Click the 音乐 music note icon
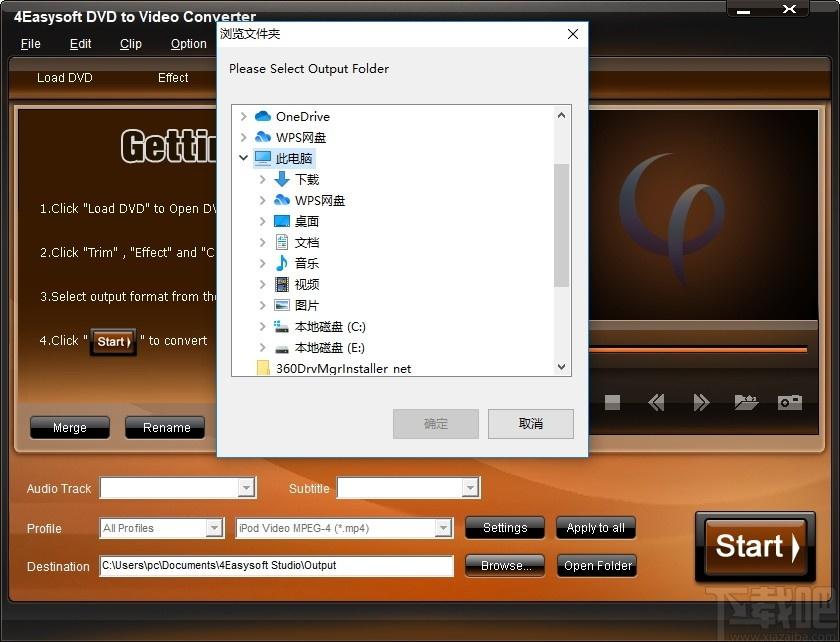Screen dimensions: 840x642 [x=282, y=263]
